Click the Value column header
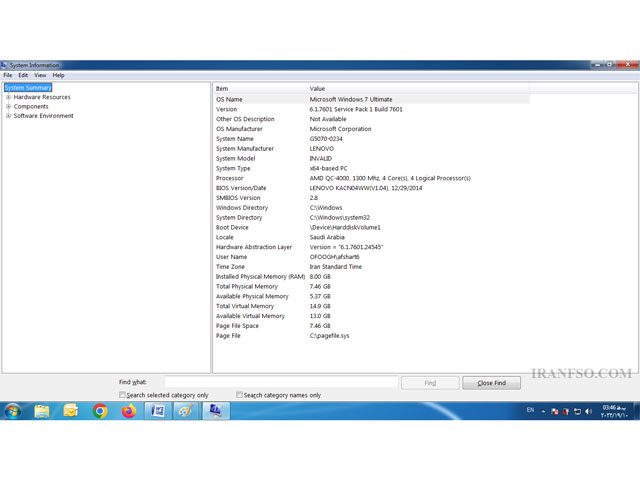The image size is (640, 480). [x=418, y=89]
